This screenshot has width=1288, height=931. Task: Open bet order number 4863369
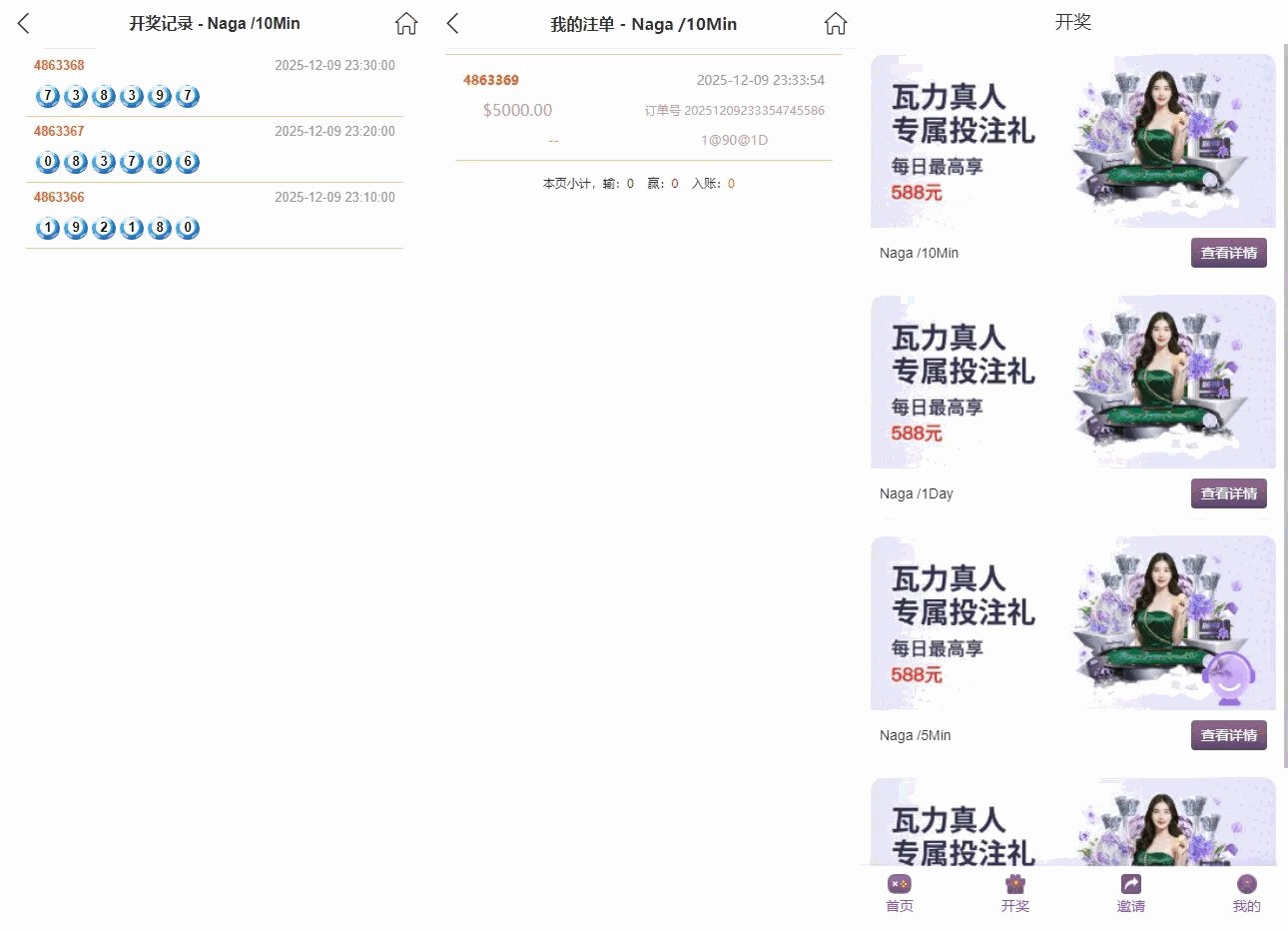click(x=489, y=80)
